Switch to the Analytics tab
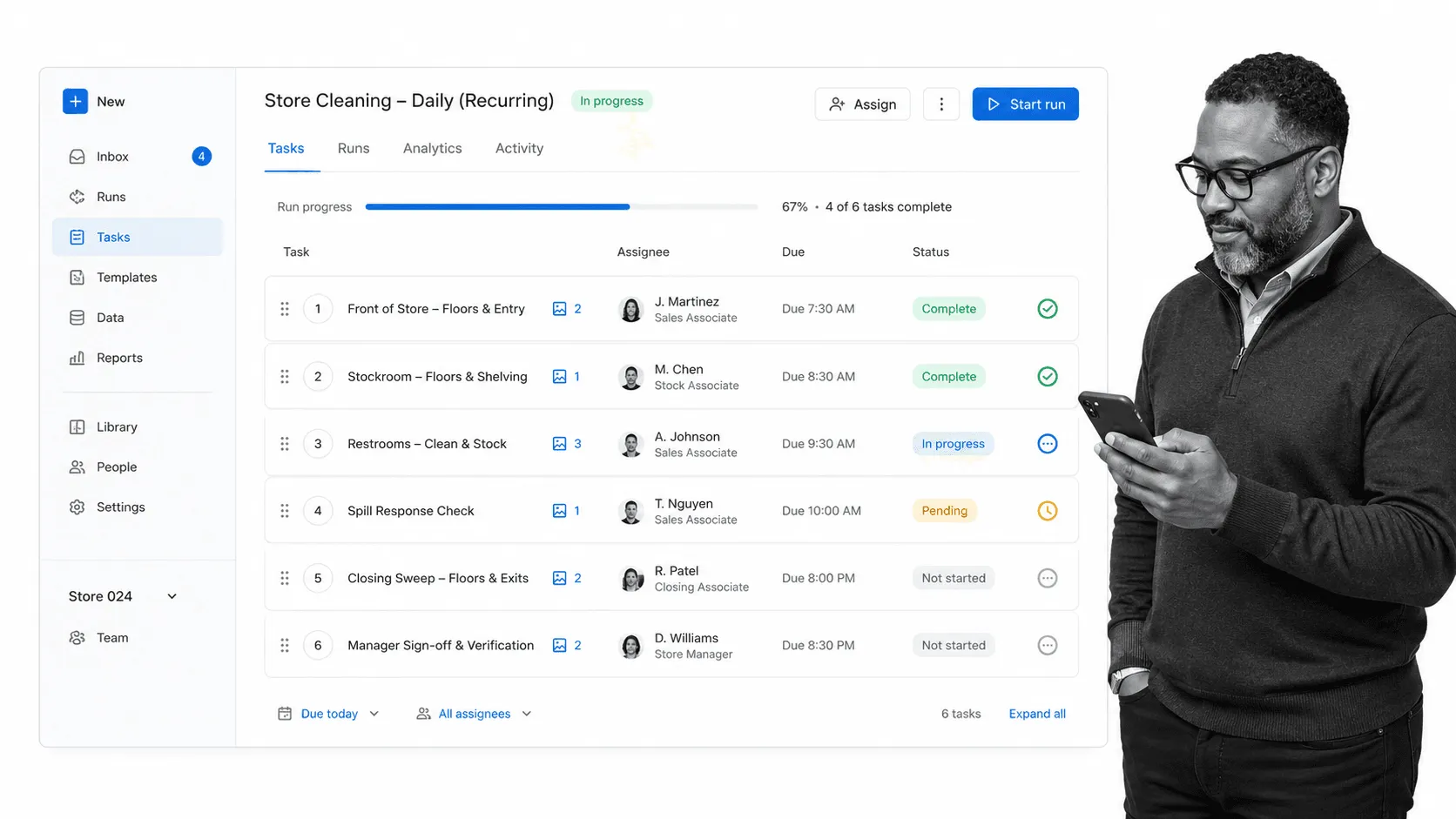Screen dimensions: 1456x819 [x=433, y=149]
